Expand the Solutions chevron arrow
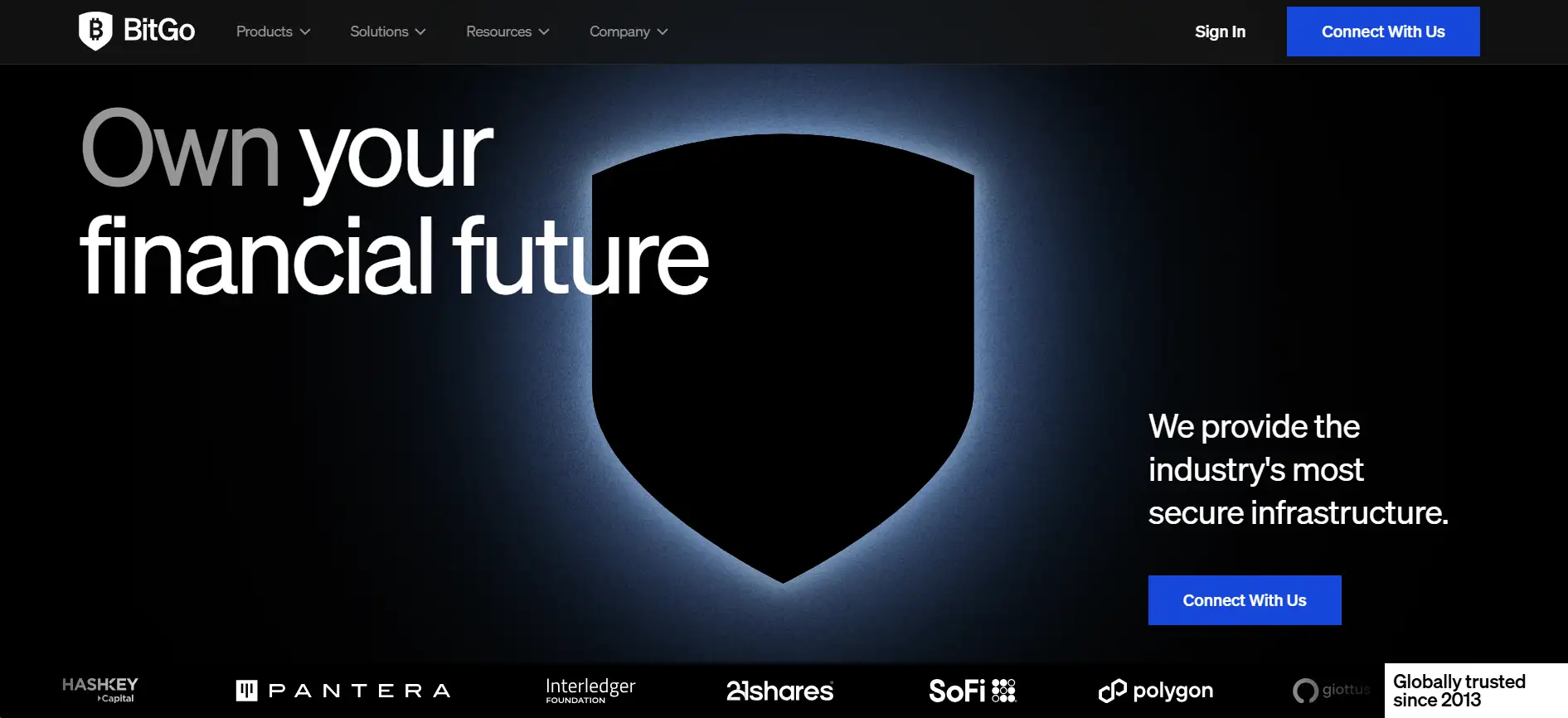 click(420, 32)
